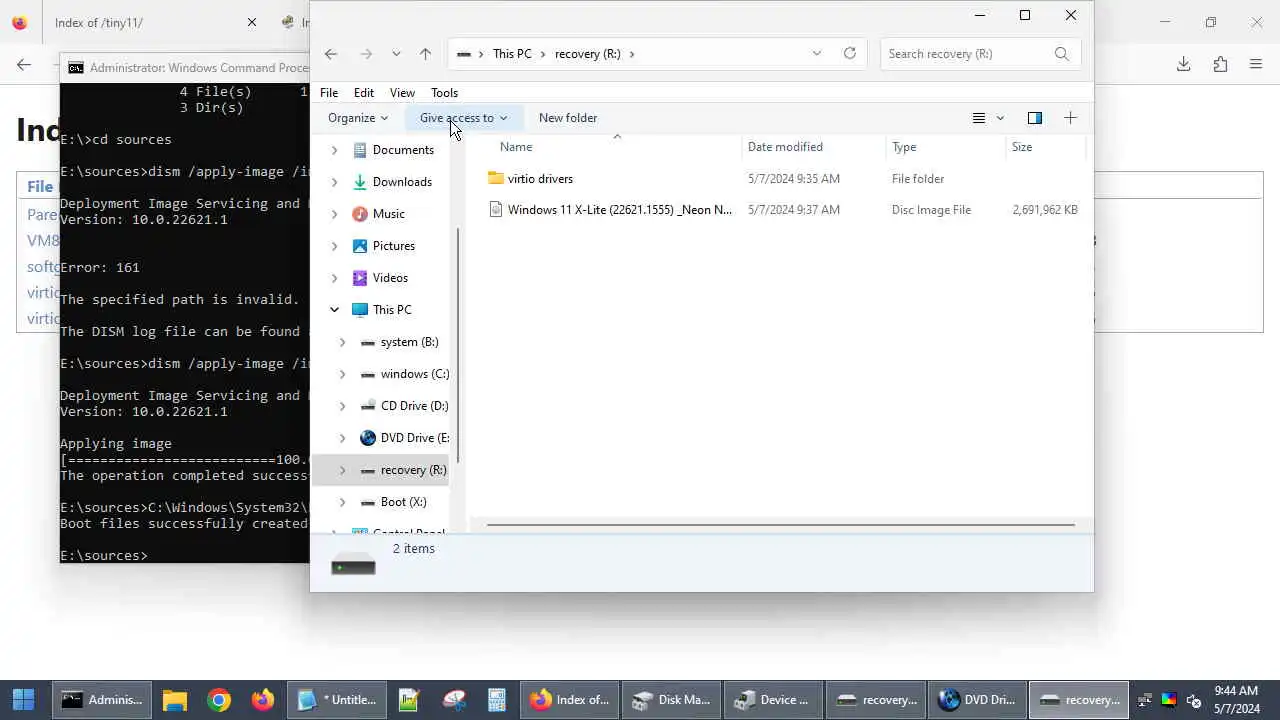Screen dimensions: 1280x720
Task: Expand the Pictures tree node
Action: pyautogui.click(x=334, y=246)
